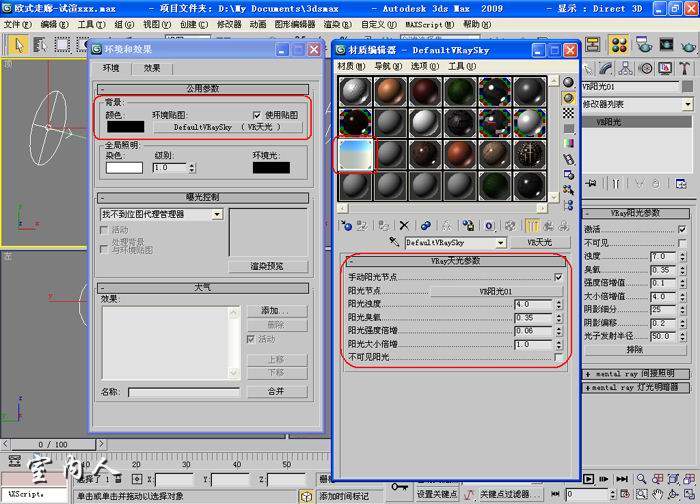Uncheck the 使用贴图 checkbox
700x504 pixels.
258,115
